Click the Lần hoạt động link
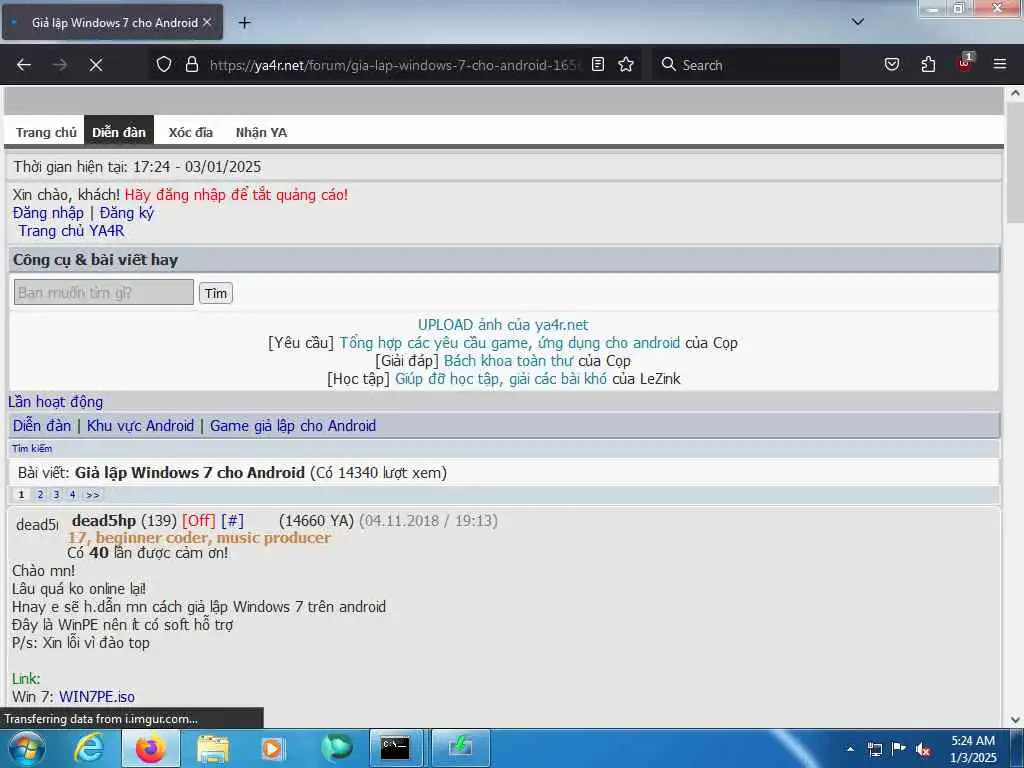The image size is (1024, 768). pyautogui.click(x=56, y=402)
